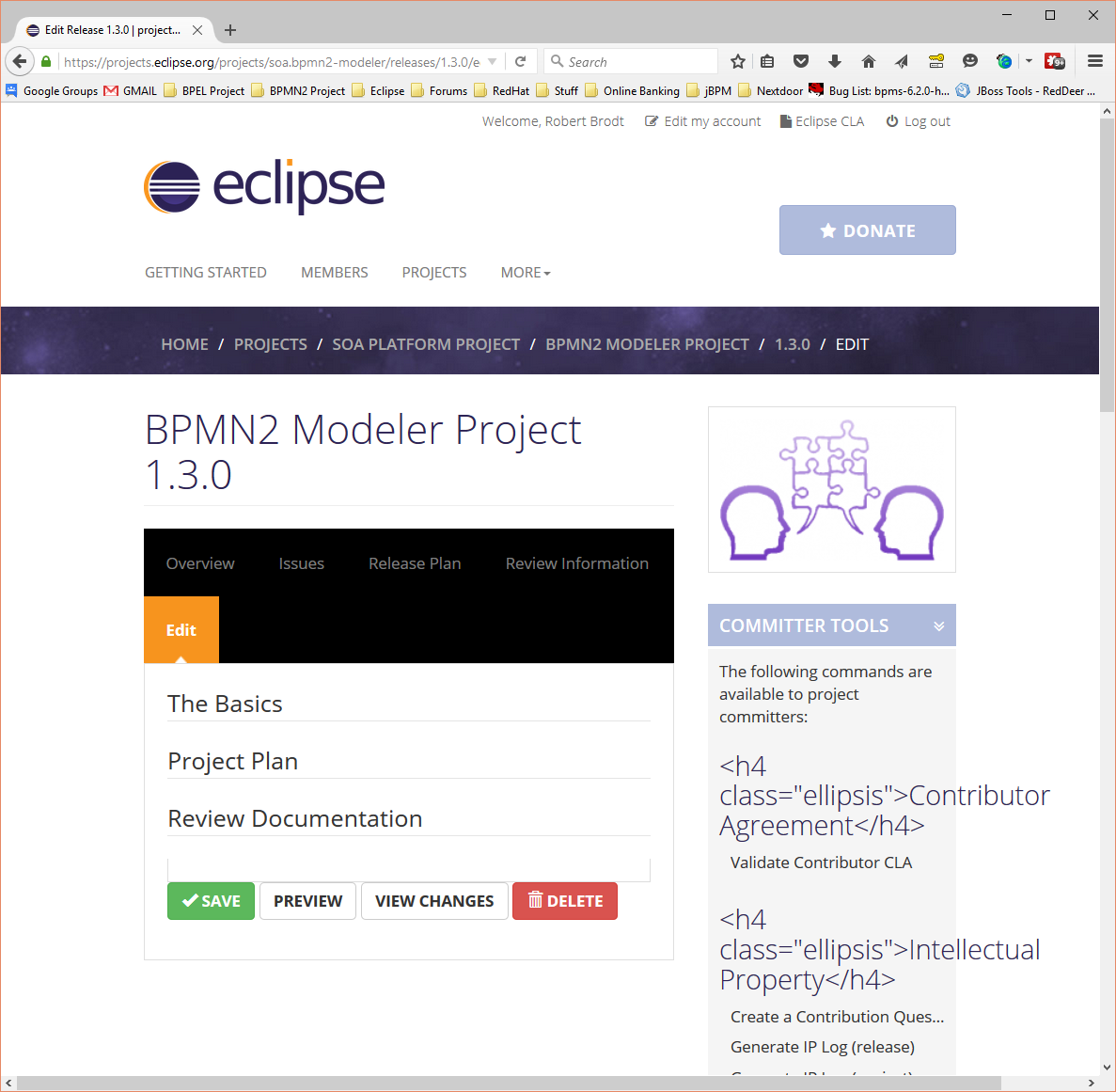Open the Eclipse CLA link
The image size is (1116, 1092).
(822, 121)
